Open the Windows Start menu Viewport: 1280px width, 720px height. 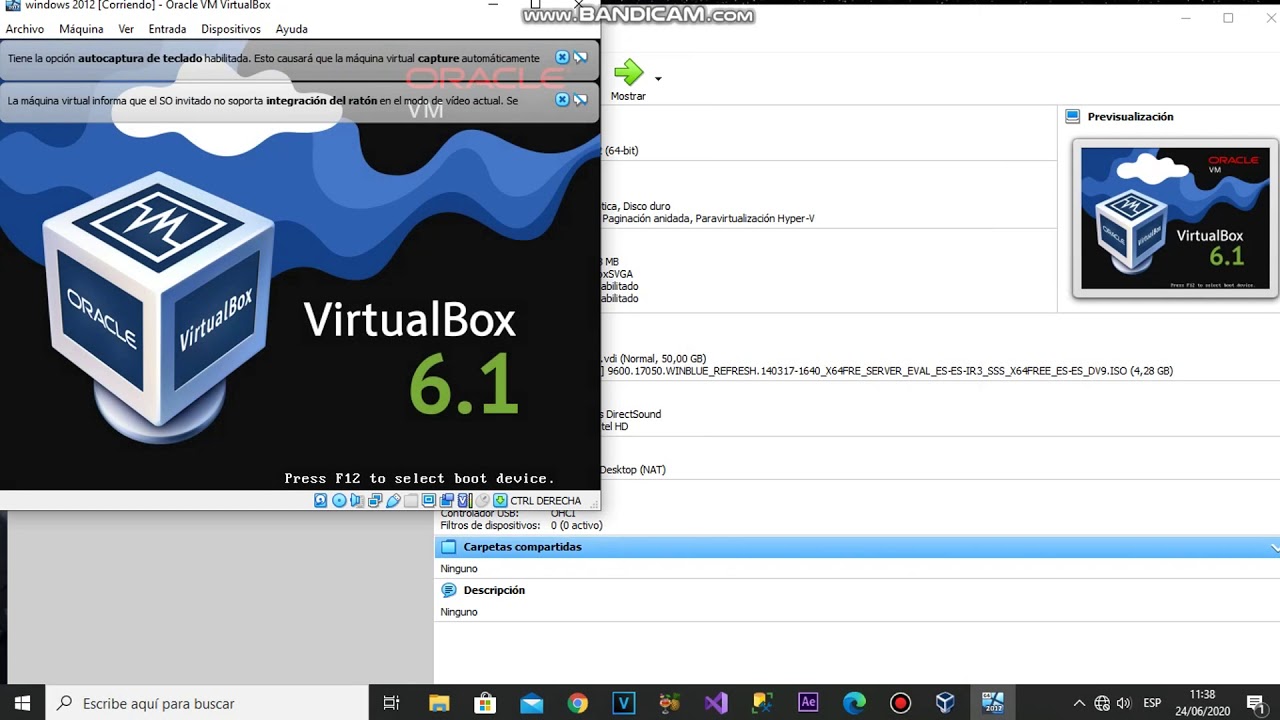coord(22,703)
